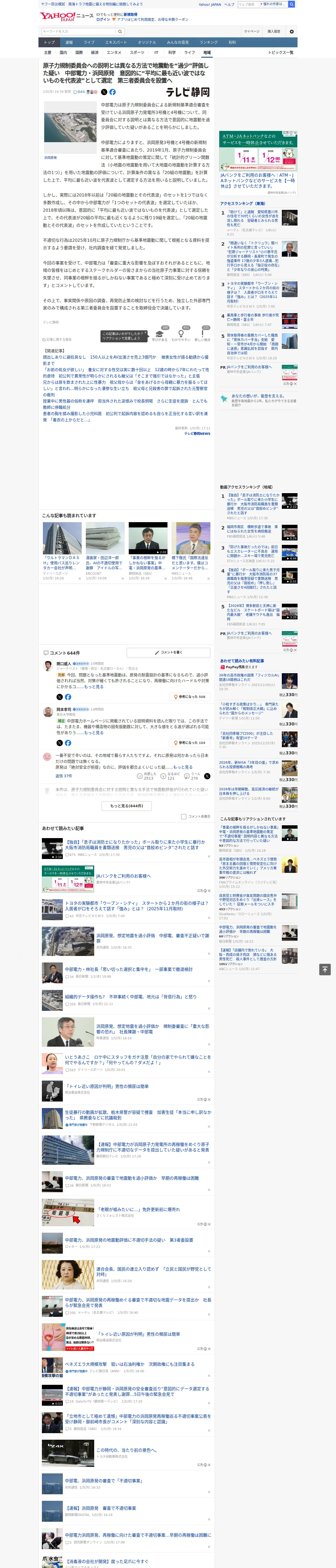Open the settings gear icon
This screenshot has height=1568, width=336.
coord(292,31)
